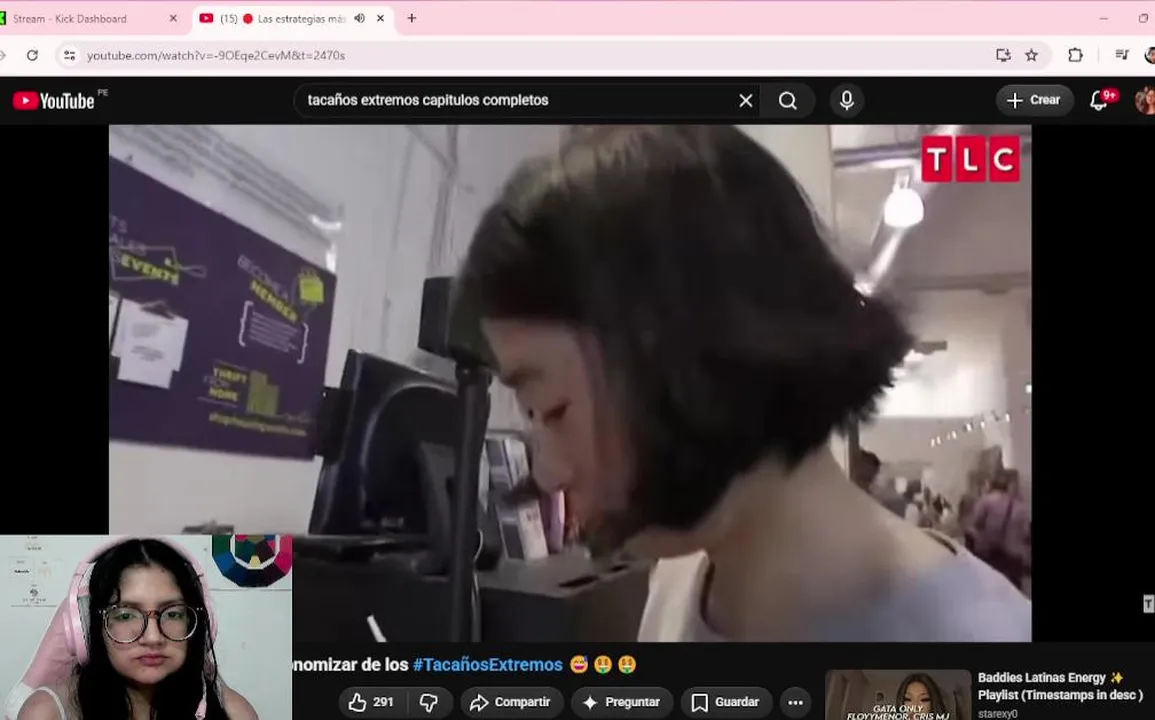Click the browser address bar URL
This screenshot has width=1155, height=720.
pos(216,55)
